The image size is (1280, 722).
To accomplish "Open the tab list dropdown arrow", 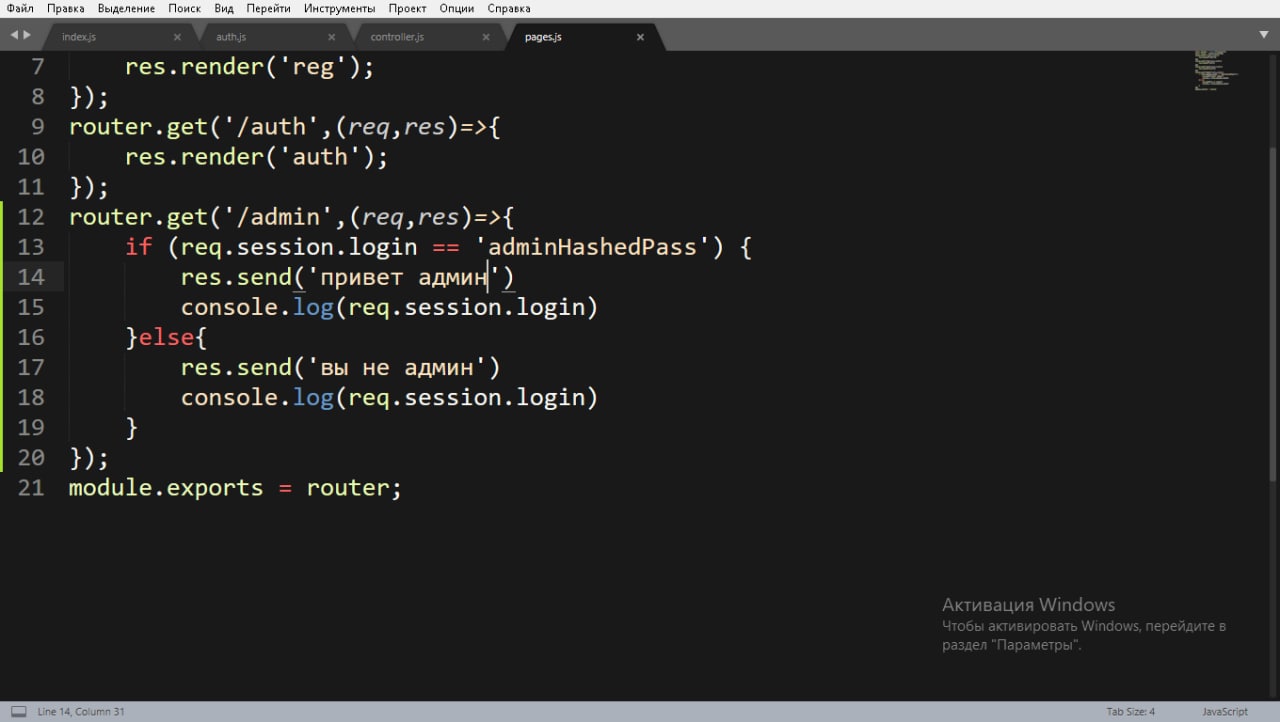I will 1264,35.
